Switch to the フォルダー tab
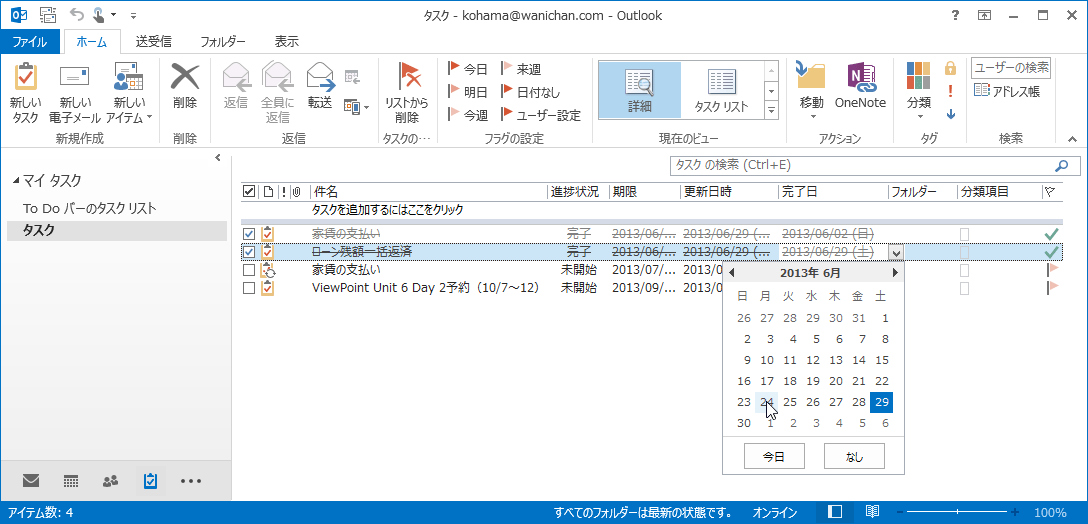This screenshot has width=1088, height=524. [223, 42]
